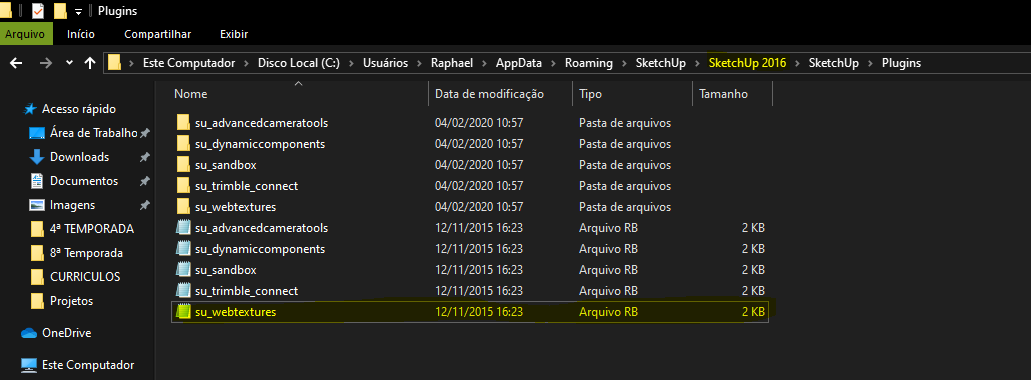Image resolution: width=1031 pixels, height=380 pixels.
Task: Click Arquivo RB type of su_dynamiccomponents file
Action: [x=608, y=249]
